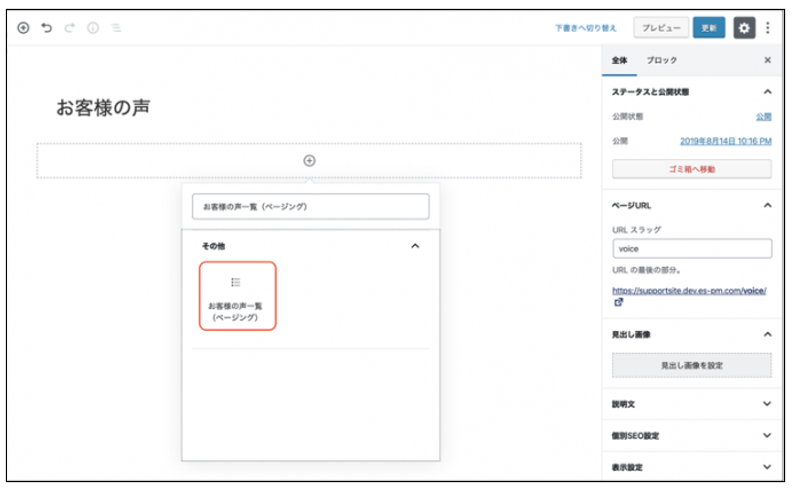
Task: Open block navigation list icon
Action: (x=116, y=28)
